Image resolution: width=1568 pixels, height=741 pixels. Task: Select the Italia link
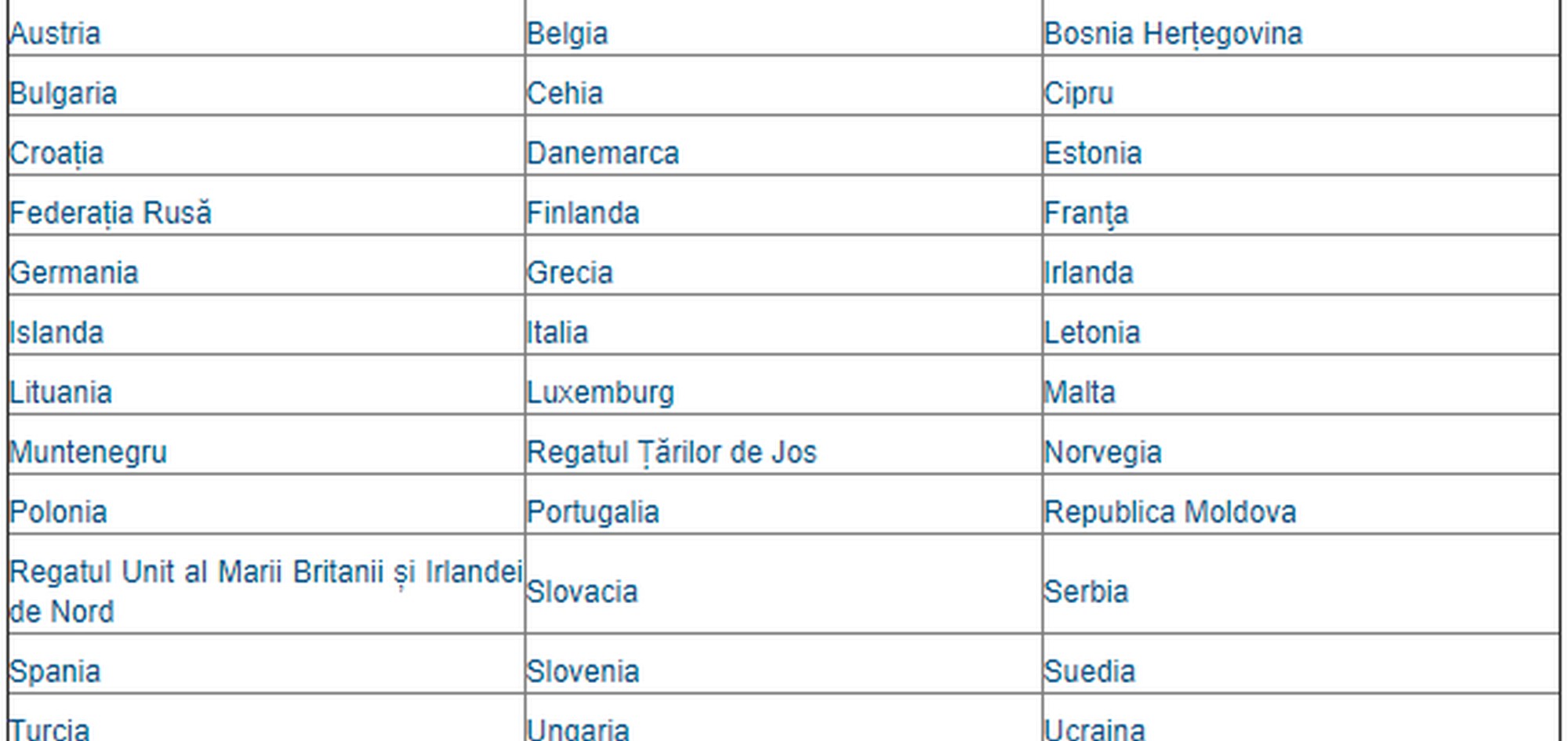(x=557, y=332)
